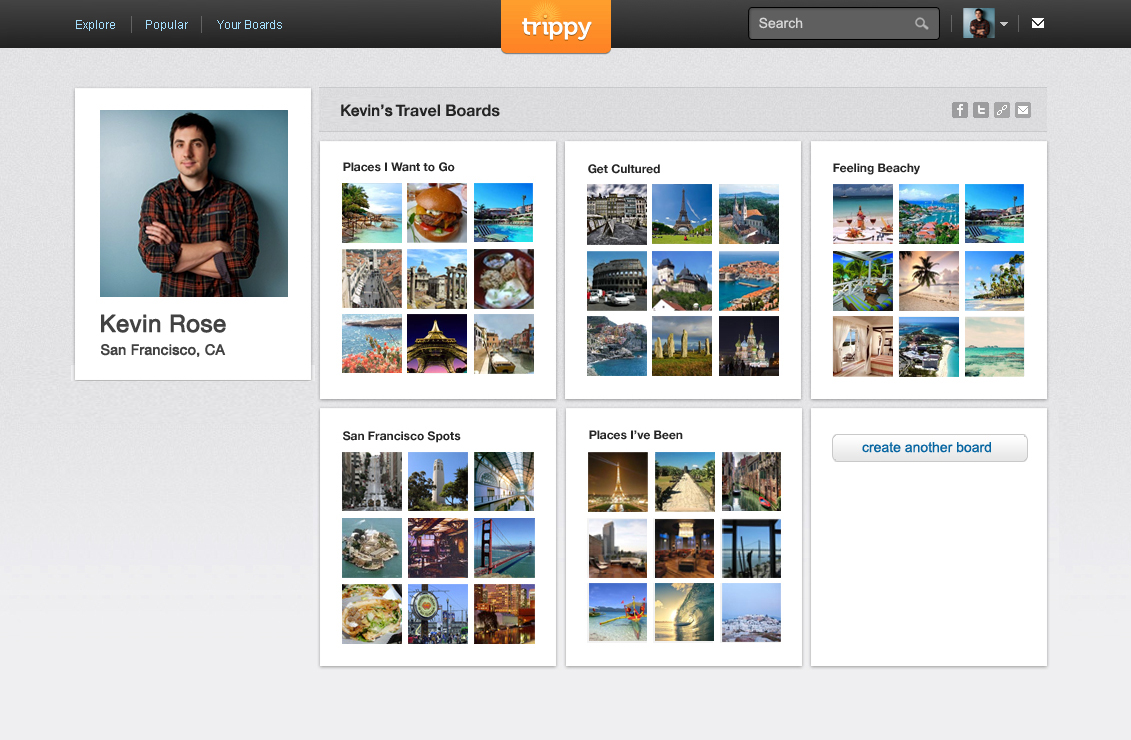Click the user avatar in the top bar
This screenshot has width=1131, height=740.
977,24
